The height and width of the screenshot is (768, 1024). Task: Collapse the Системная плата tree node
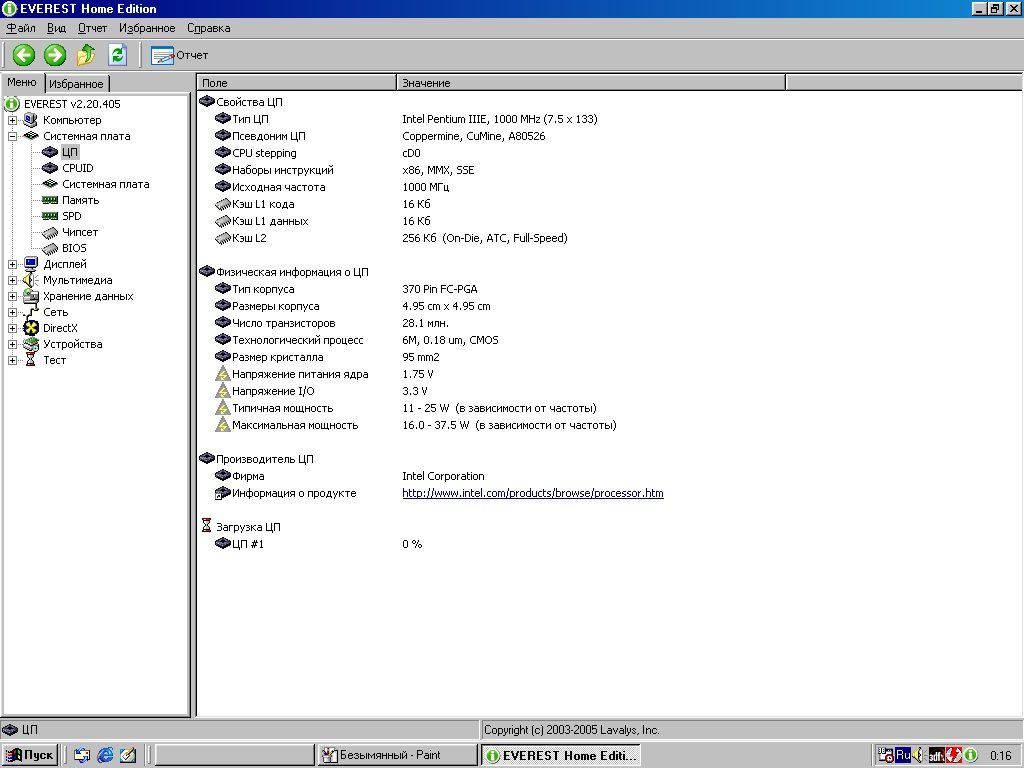pos(12,136)
